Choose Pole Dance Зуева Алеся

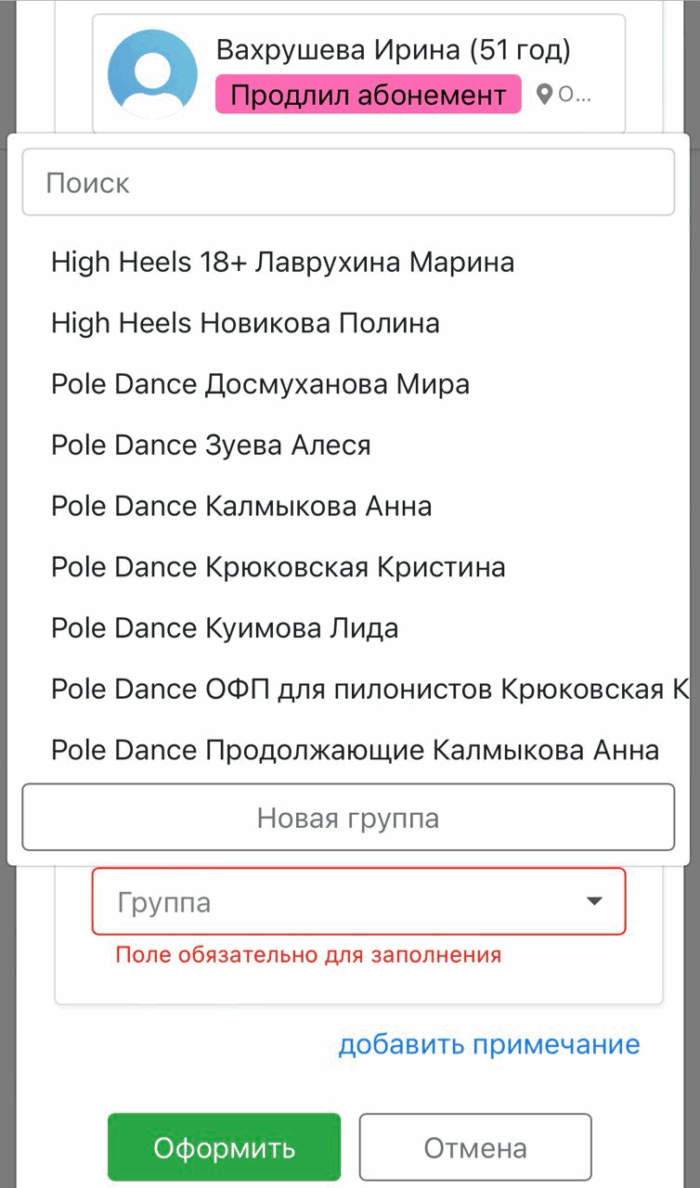pos(211,446)
